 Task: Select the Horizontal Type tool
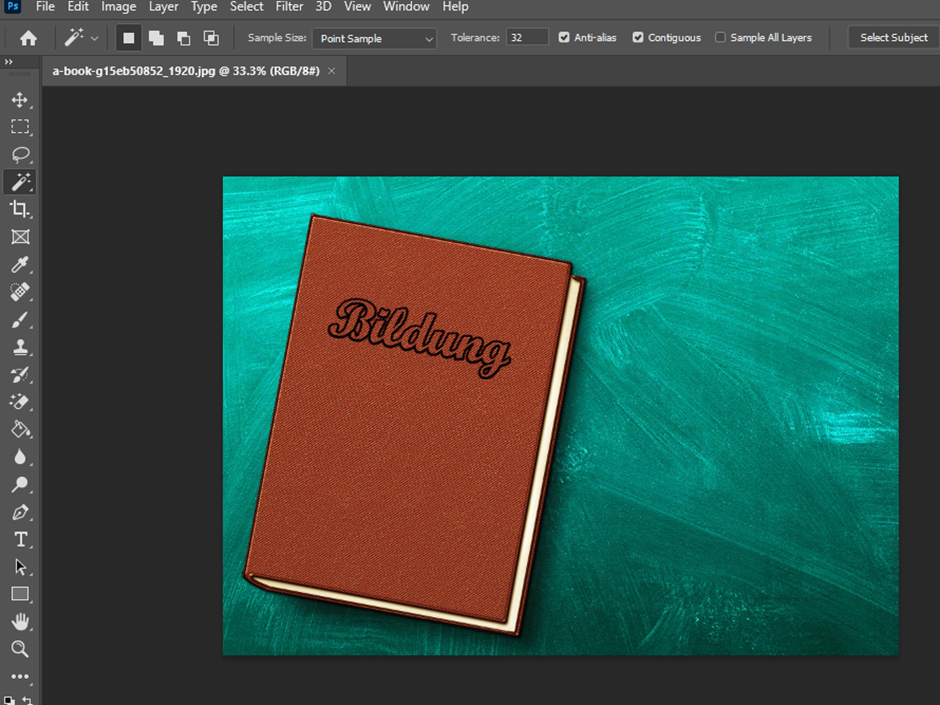click(20, 540)
